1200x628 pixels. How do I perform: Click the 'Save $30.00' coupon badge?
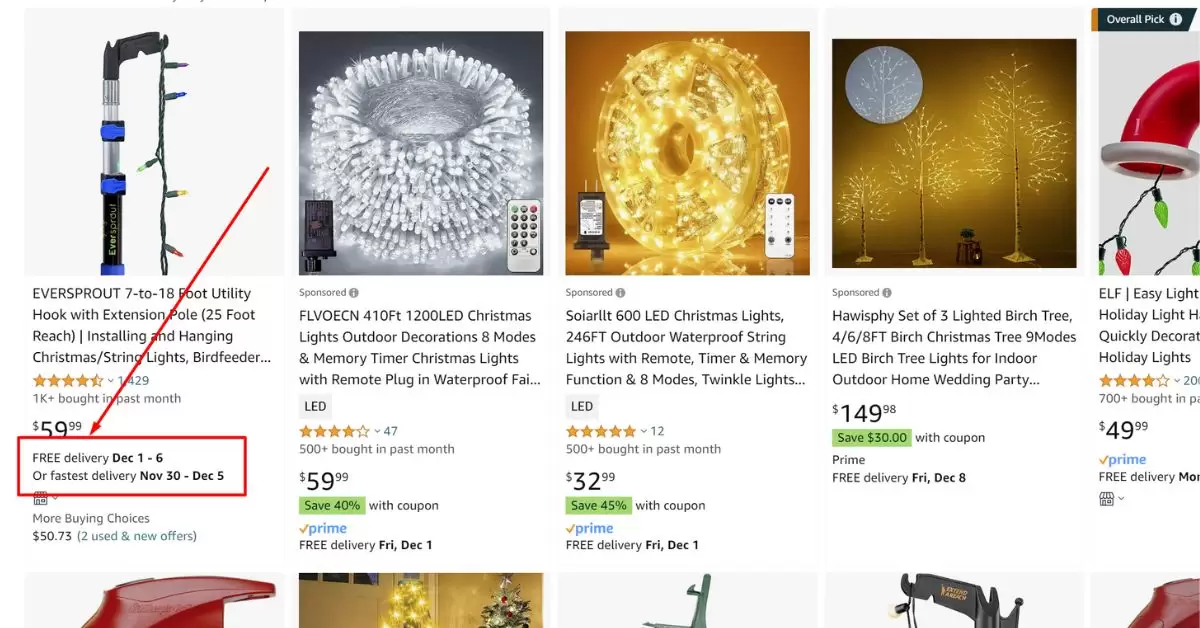tap(872, 437)
